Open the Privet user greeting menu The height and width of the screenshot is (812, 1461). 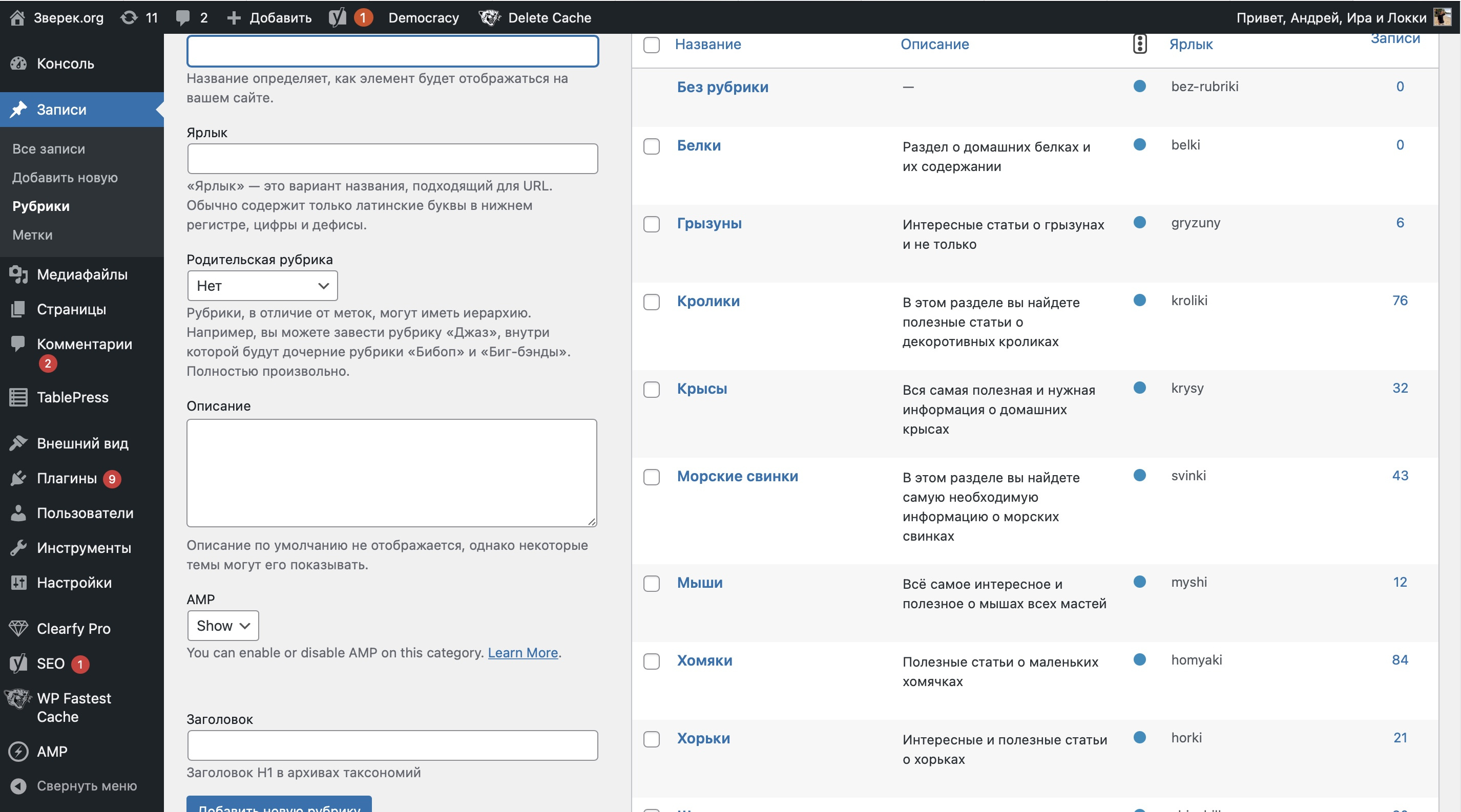click(x=1331, y=18)
